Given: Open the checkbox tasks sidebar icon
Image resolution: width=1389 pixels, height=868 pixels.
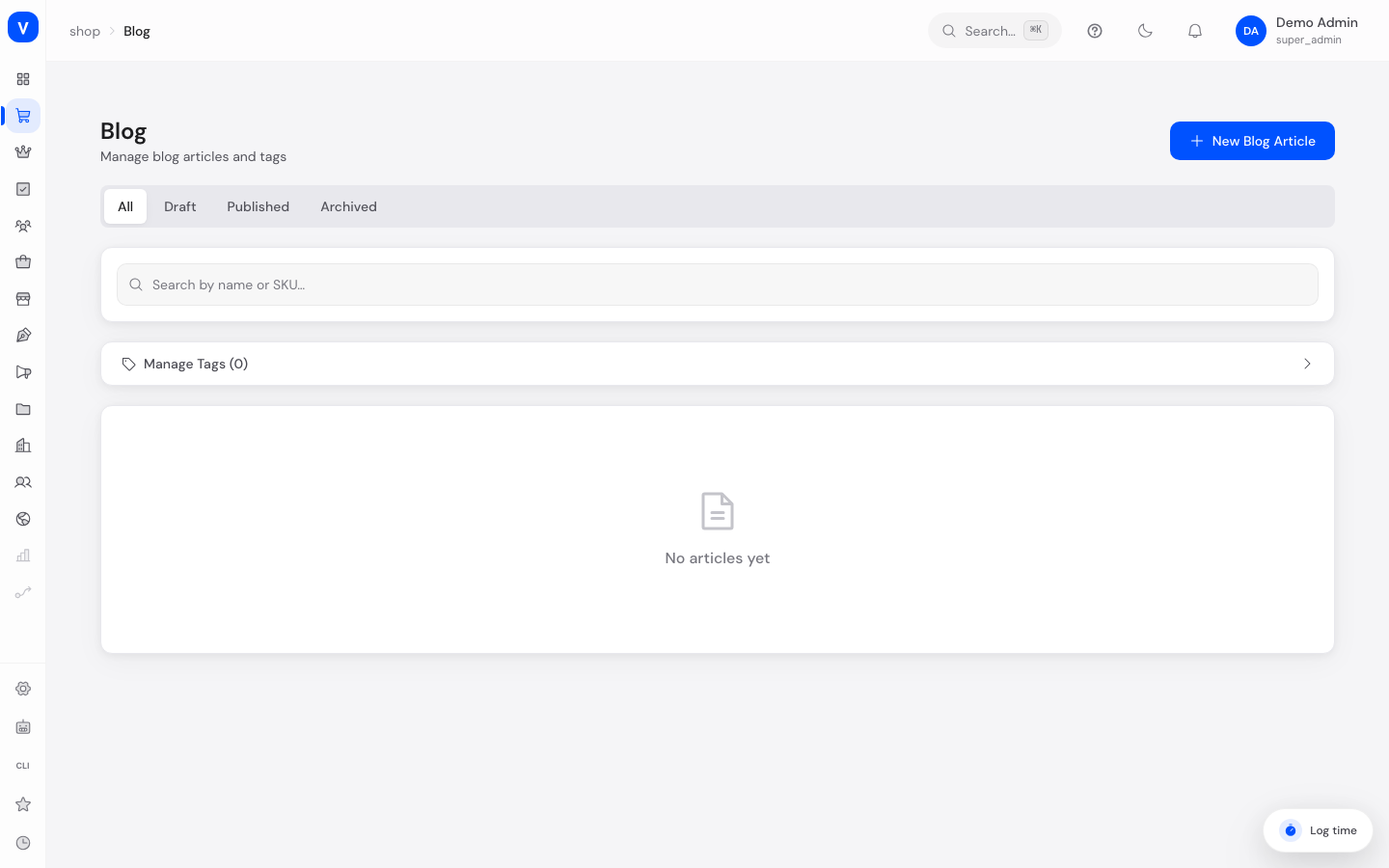Looking at the screenshot, I should (23, 189).
